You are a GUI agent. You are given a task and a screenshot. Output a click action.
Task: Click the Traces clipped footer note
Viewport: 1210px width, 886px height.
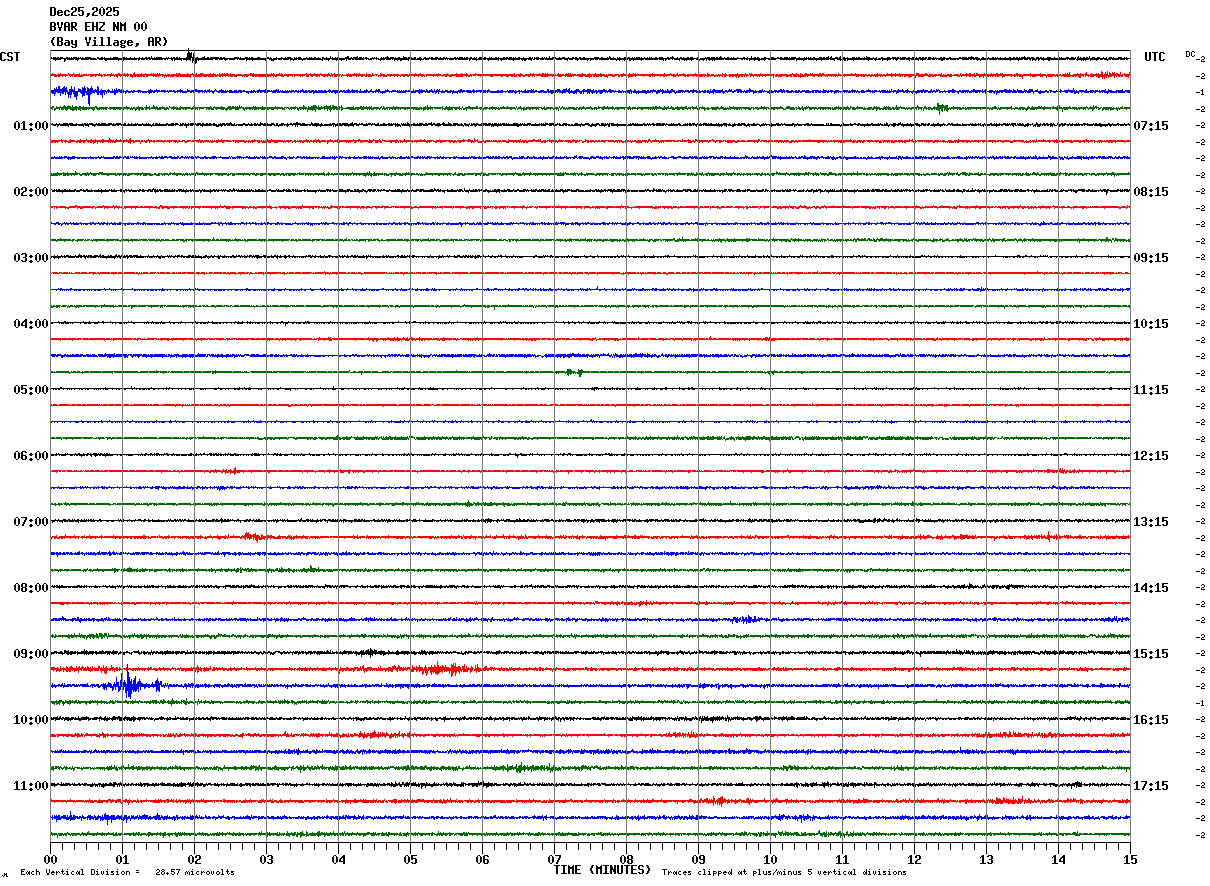pyautogui.click(x=784, y=873)
